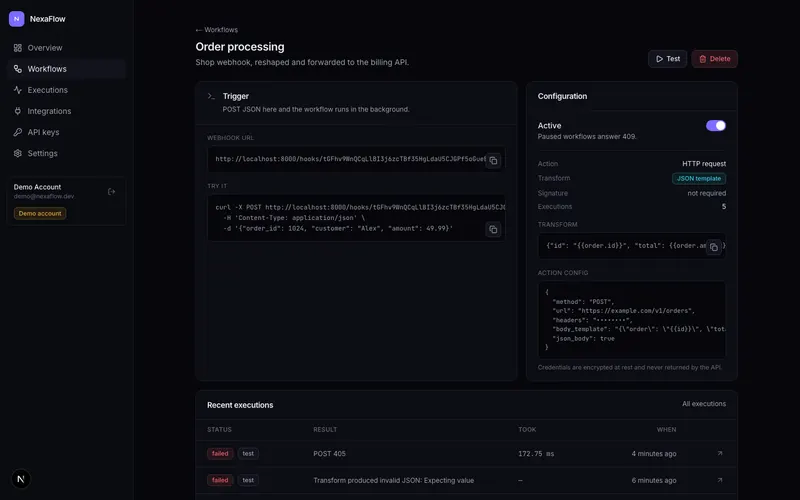Click test tag on invalid JSON row
The image size is (800, 500).
(x=248, y=480)
